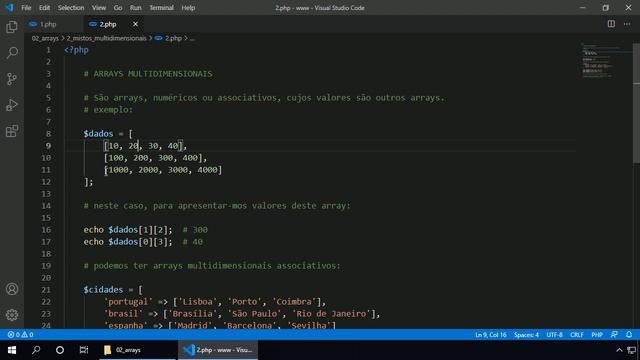
Task: Open Cortana circle in the taskbar
Action: [x=60, y=350]
